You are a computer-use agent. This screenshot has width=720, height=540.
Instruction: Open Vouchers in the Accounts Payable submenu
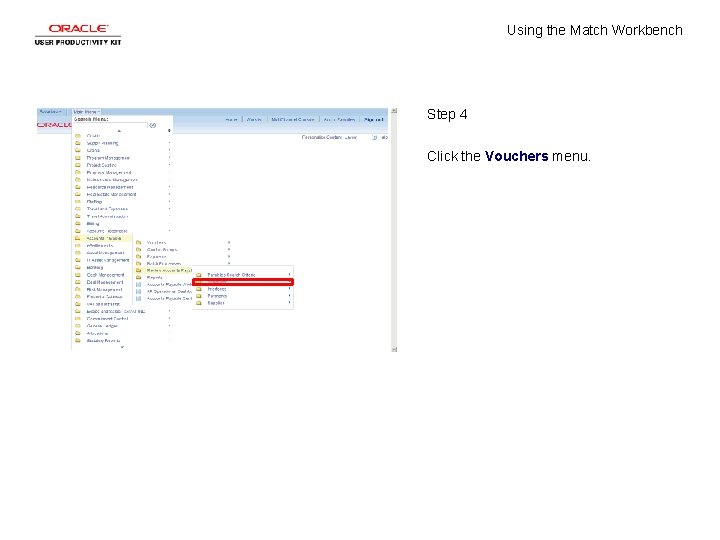click(157, 242)
